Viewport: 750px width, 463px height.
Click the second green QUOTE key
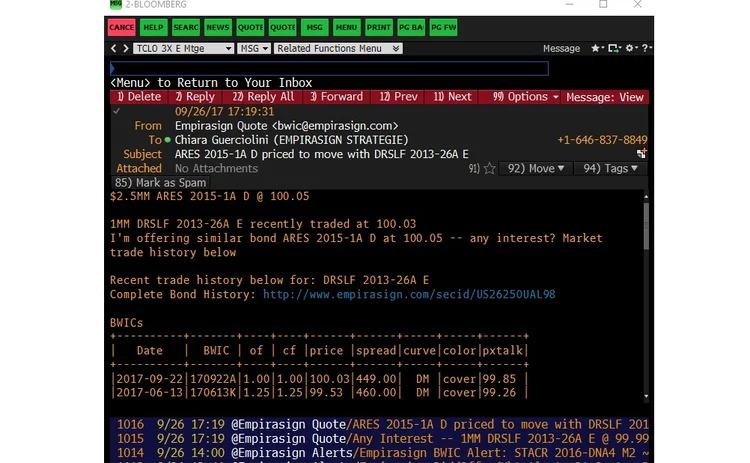pos(282,27)
